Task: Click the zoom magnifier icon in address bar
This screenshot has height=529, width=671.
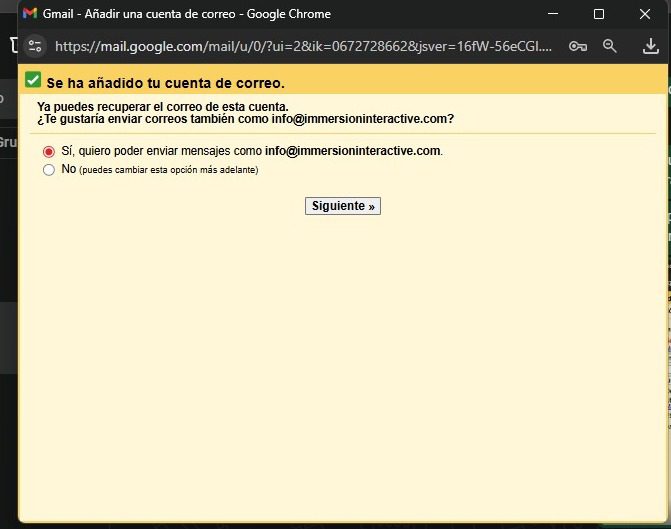Action: 610,46
